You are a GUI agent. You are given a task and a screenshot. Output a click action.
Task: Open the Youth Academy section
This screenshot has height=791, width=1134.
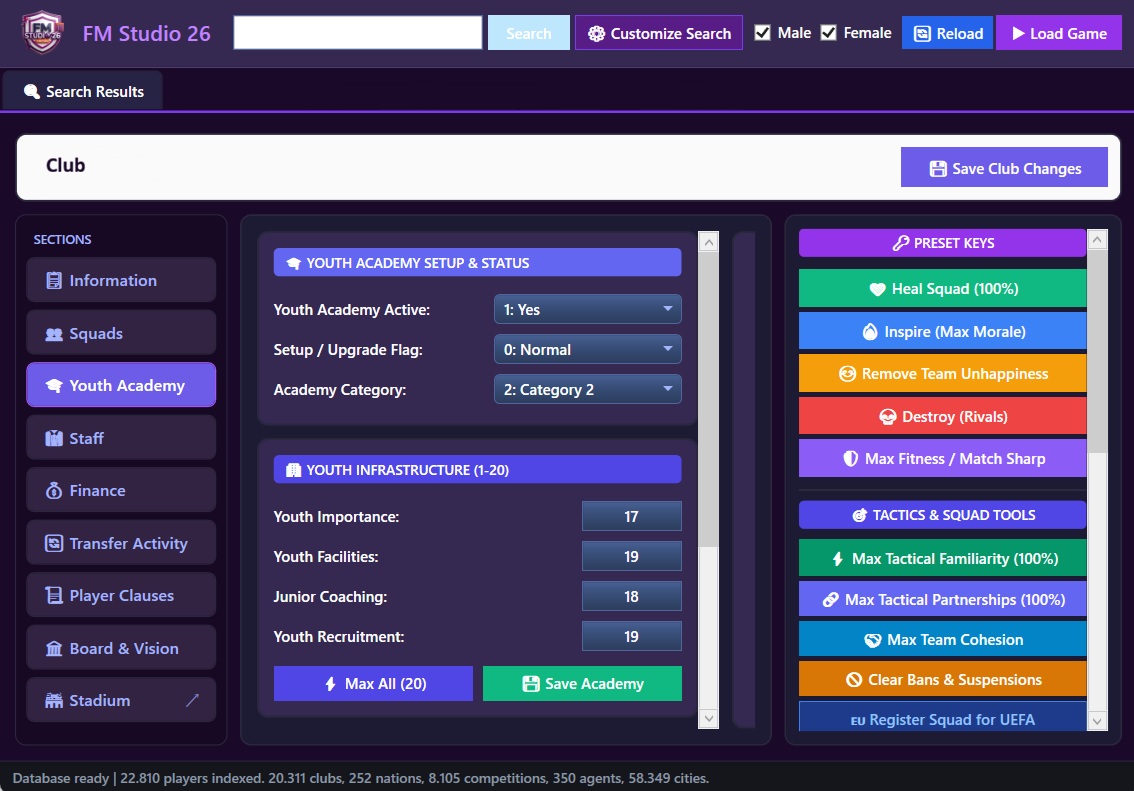point(121,385)
